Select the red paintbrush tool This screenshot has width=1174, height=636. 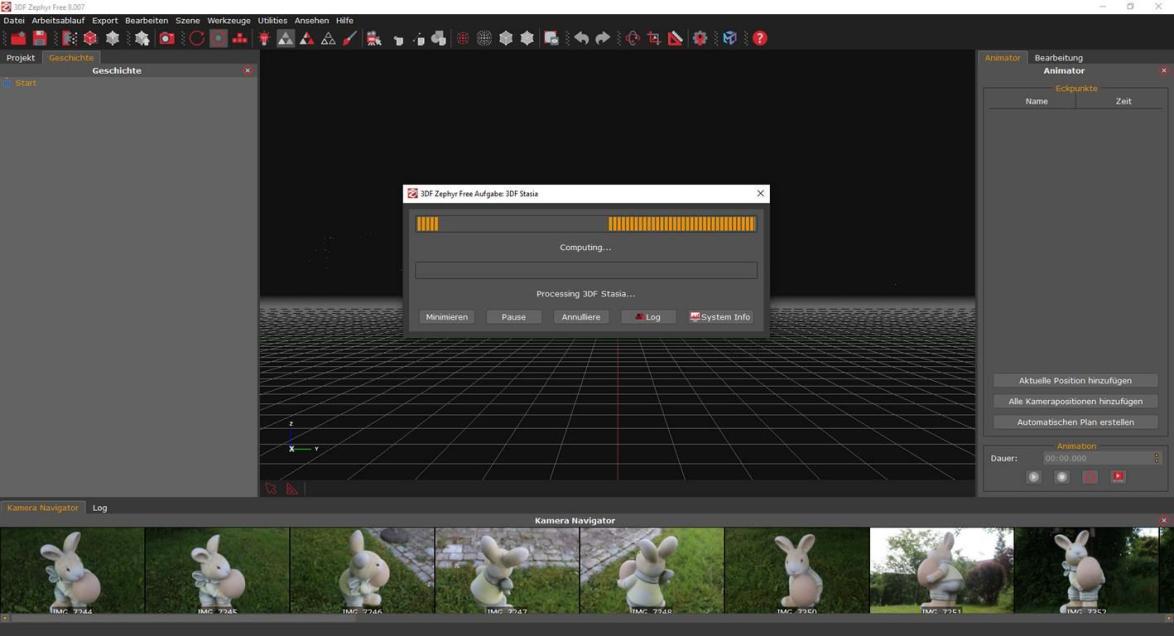tap(350, 38)
